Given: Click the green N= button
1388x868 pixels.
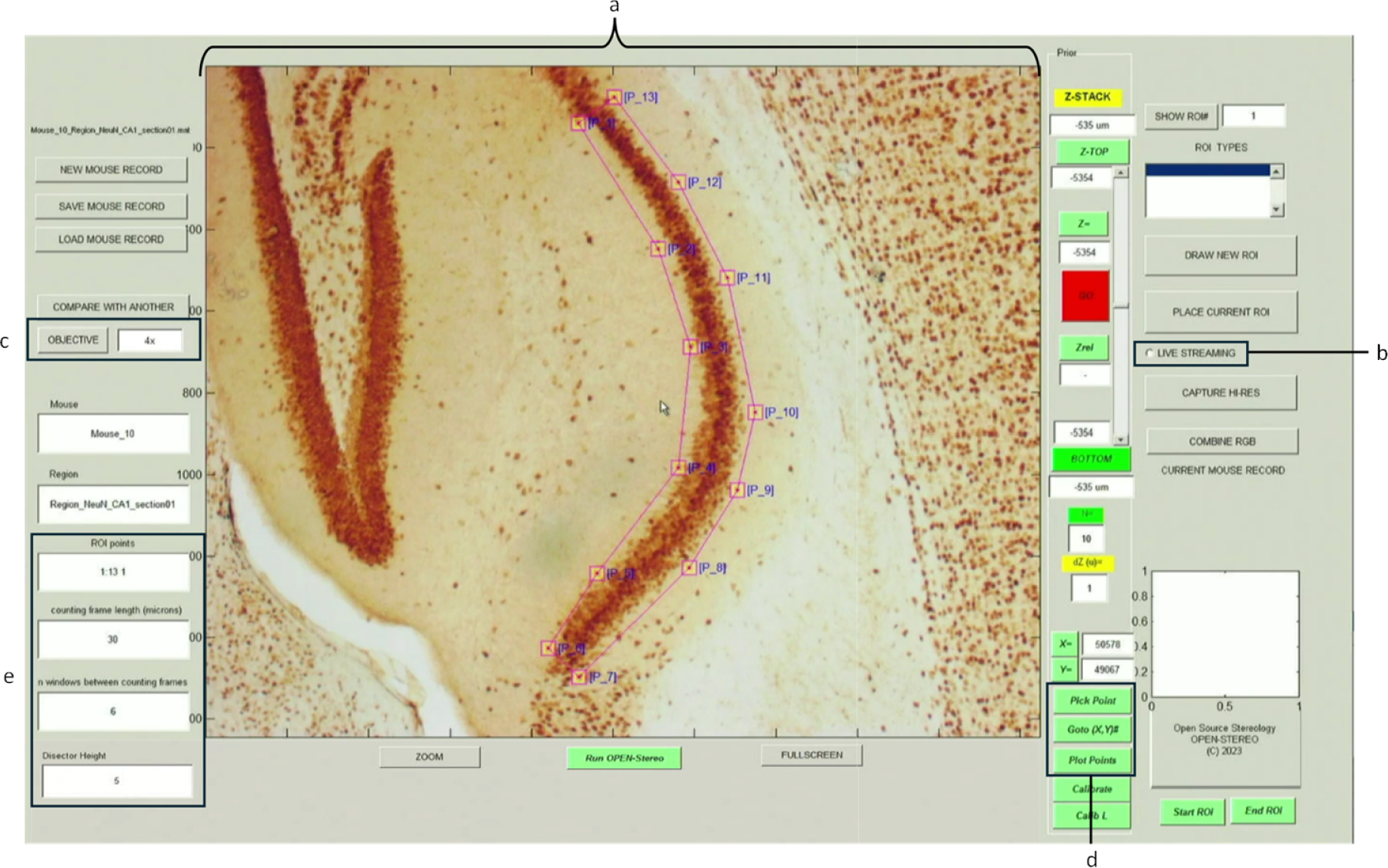Looking at the screenshot, I should point(1086,515).
